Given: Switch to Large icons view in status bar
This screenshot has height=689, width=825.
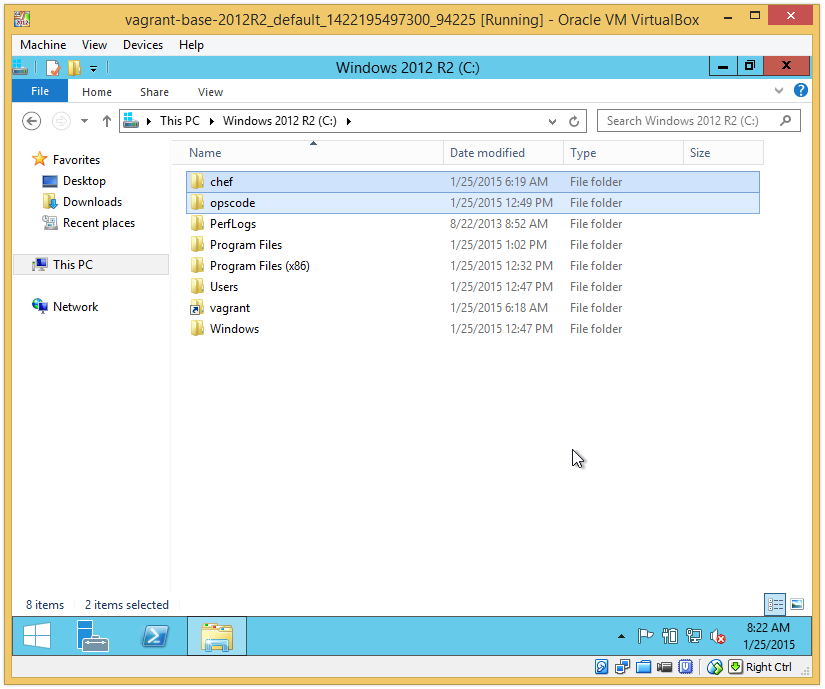Looking at the screenshot, I should click(797, 604).
